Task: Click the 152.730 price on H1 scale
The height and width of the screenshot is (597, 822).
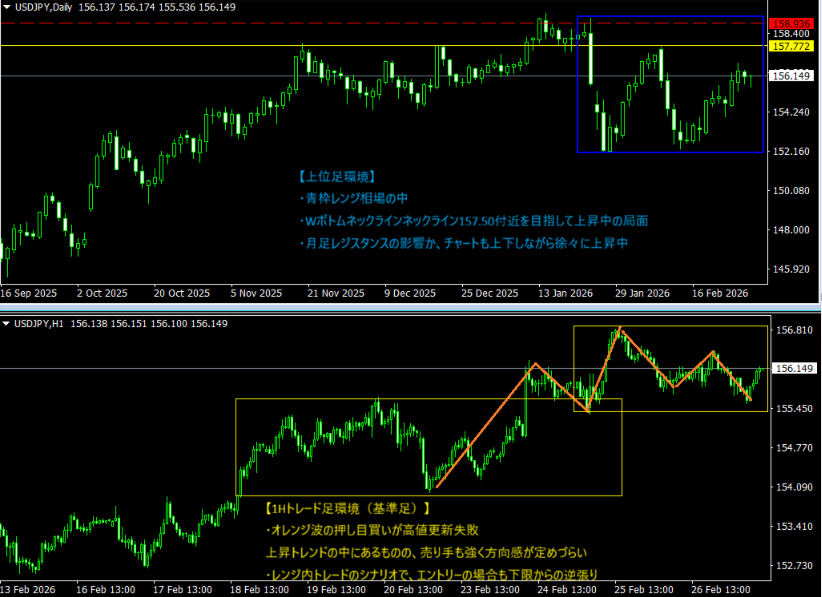Action: pos(794,566)
